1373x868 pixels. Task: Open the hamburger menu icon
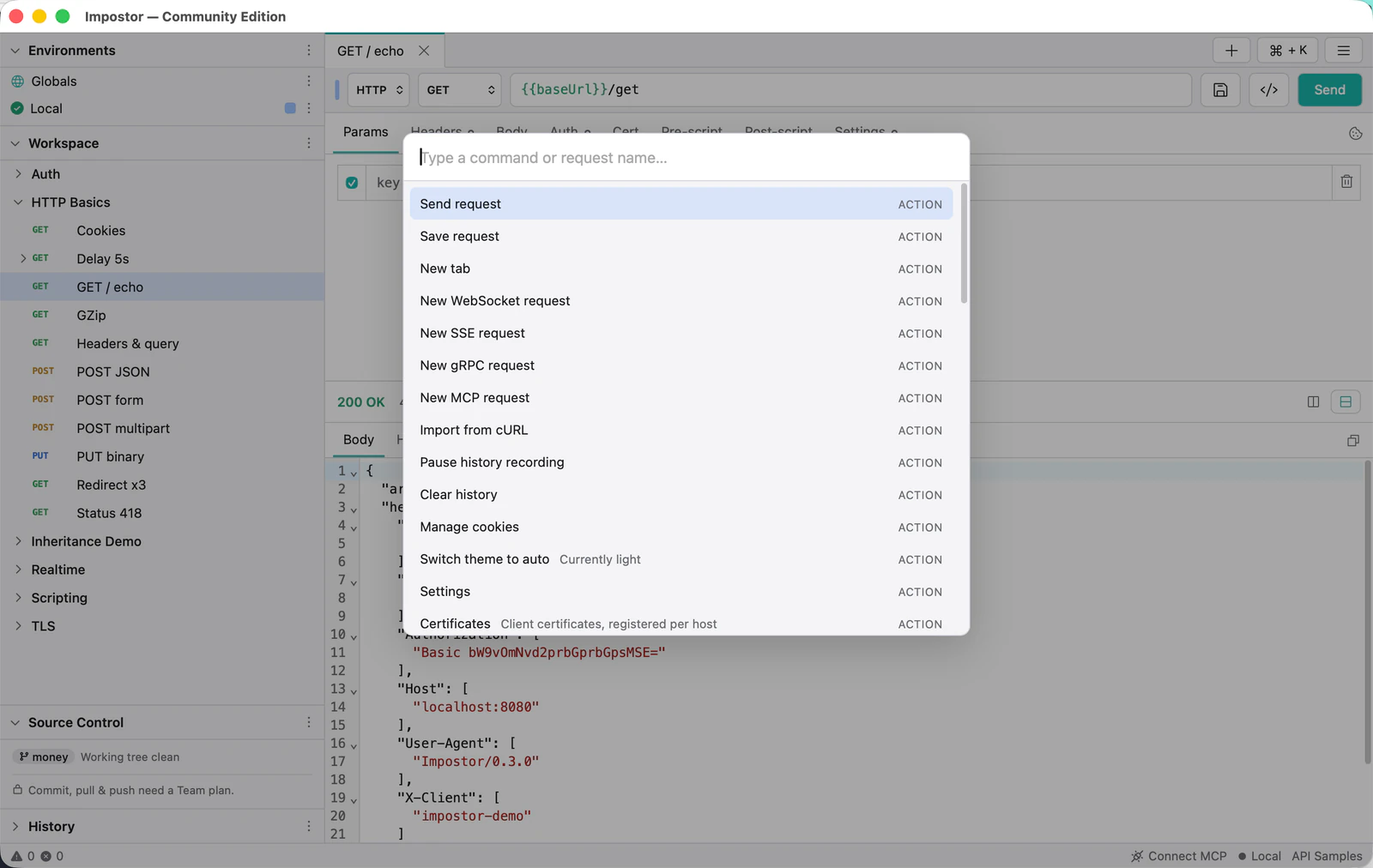[1344, 51]
